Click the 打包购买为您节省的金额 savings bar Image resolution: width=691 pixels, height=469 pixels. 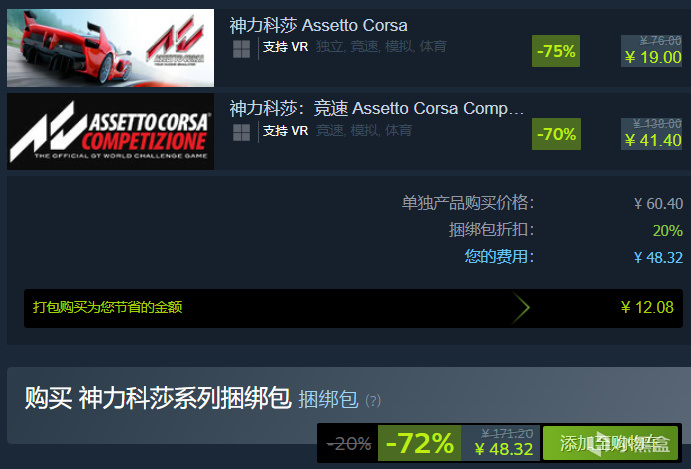coord(353,308)
